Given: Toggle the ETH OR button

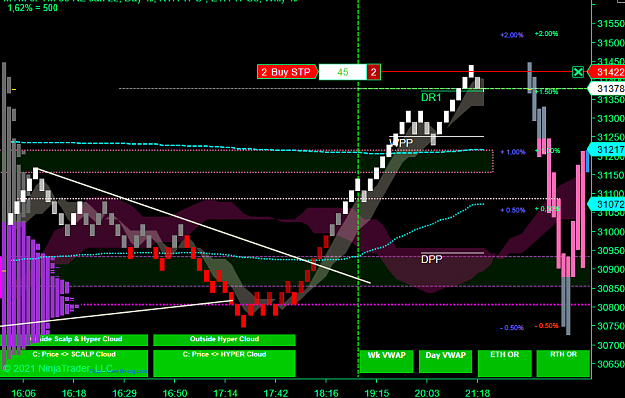Looking at the screenshot, I should coord(505,363).
